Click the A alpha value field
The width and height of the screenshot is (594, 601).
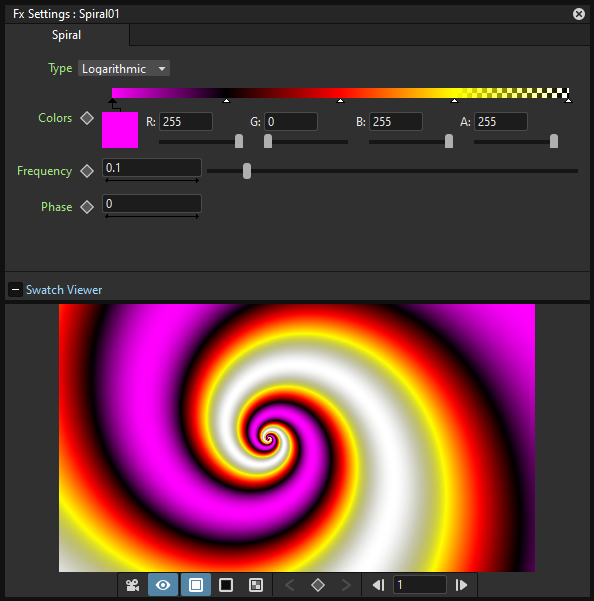click(501, 122)
